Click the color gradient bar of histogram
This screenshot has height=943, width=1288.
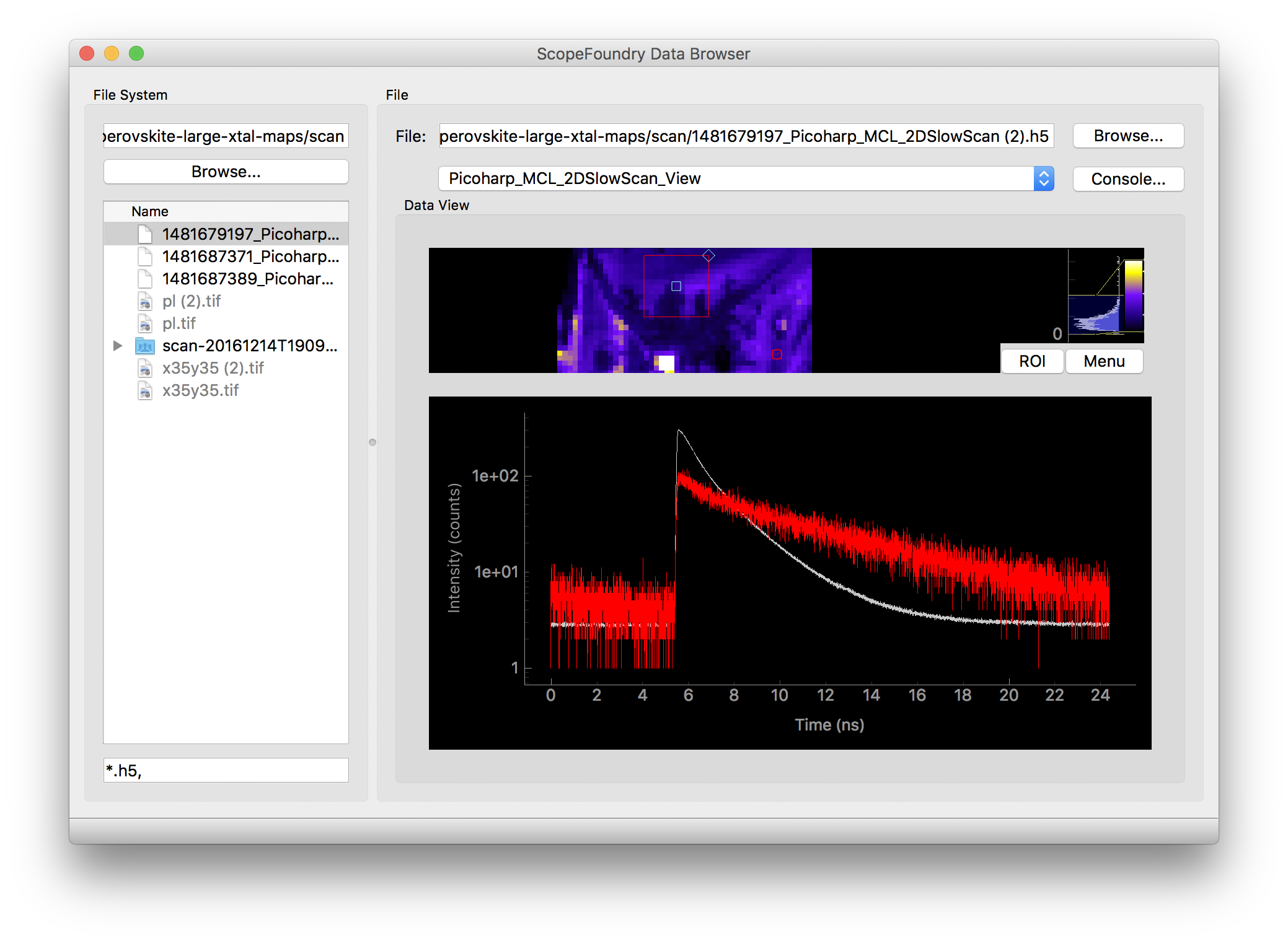[1134, 295]
